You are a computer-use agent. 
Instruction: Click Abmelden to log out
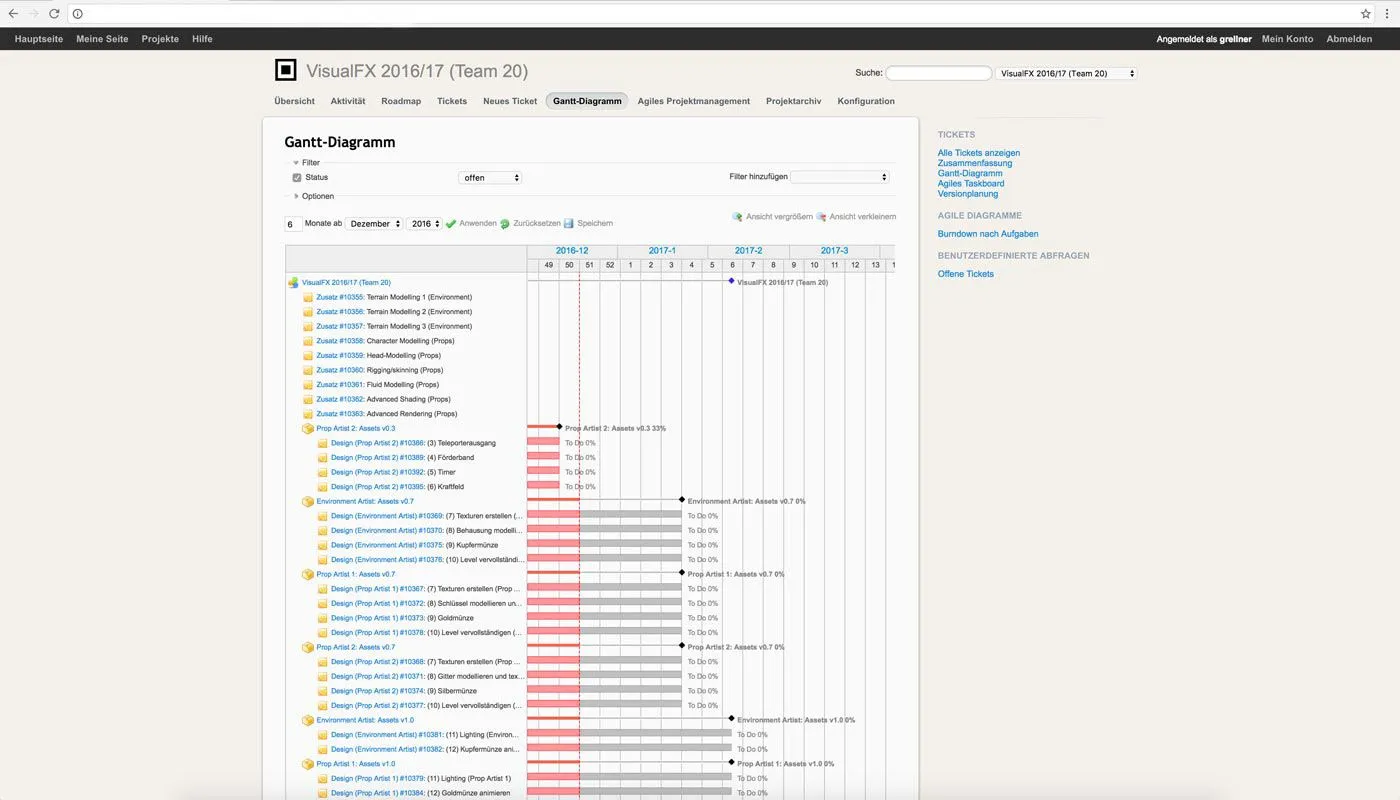coord(1349,39)
